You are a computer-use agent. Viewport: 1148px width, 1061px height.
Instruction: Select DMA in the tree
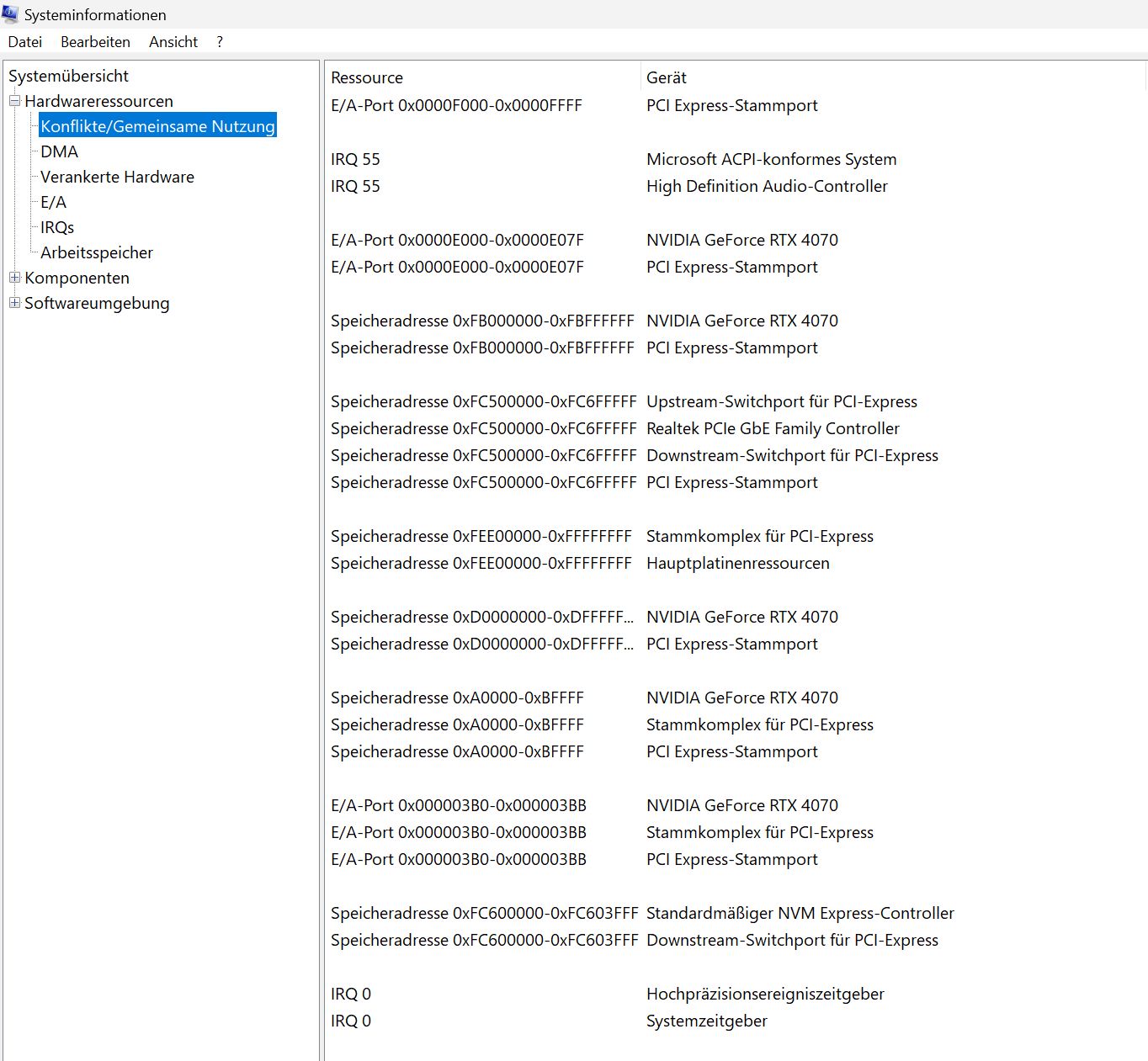coord(59,151)
